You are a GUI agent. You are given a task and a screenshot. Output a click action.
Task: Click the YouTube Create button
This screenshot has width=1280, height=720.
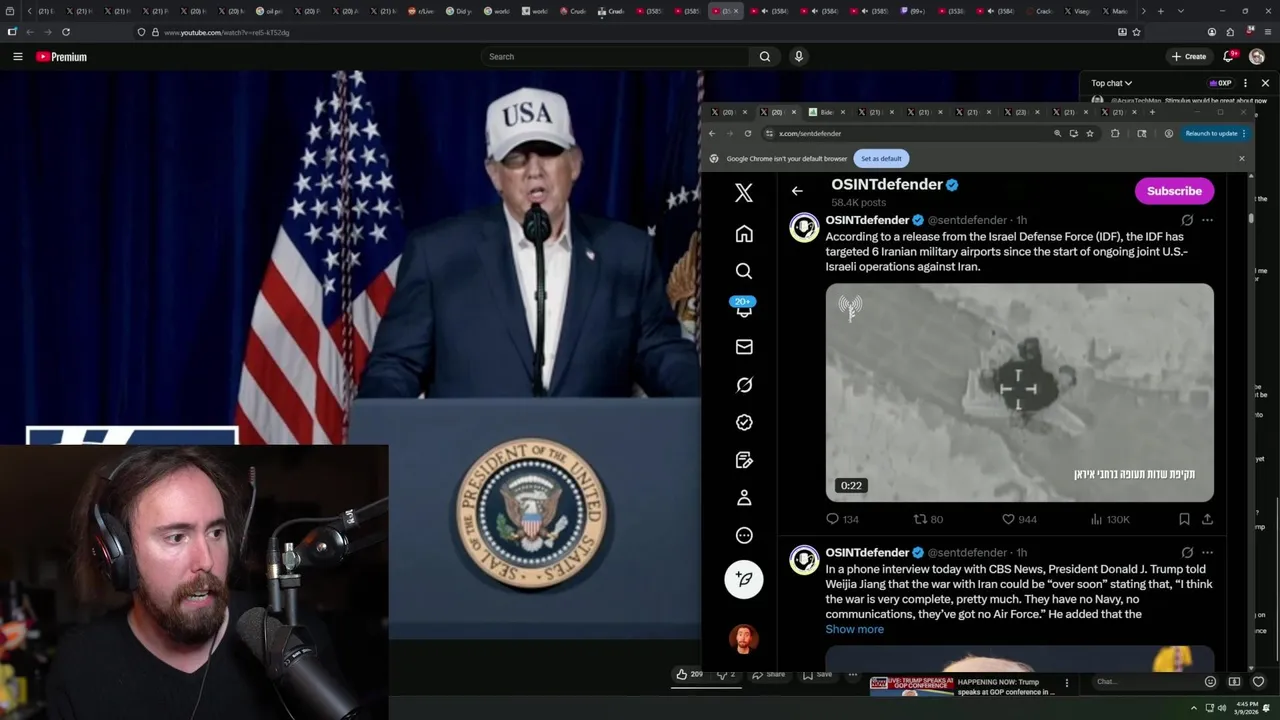(1189, 56)
